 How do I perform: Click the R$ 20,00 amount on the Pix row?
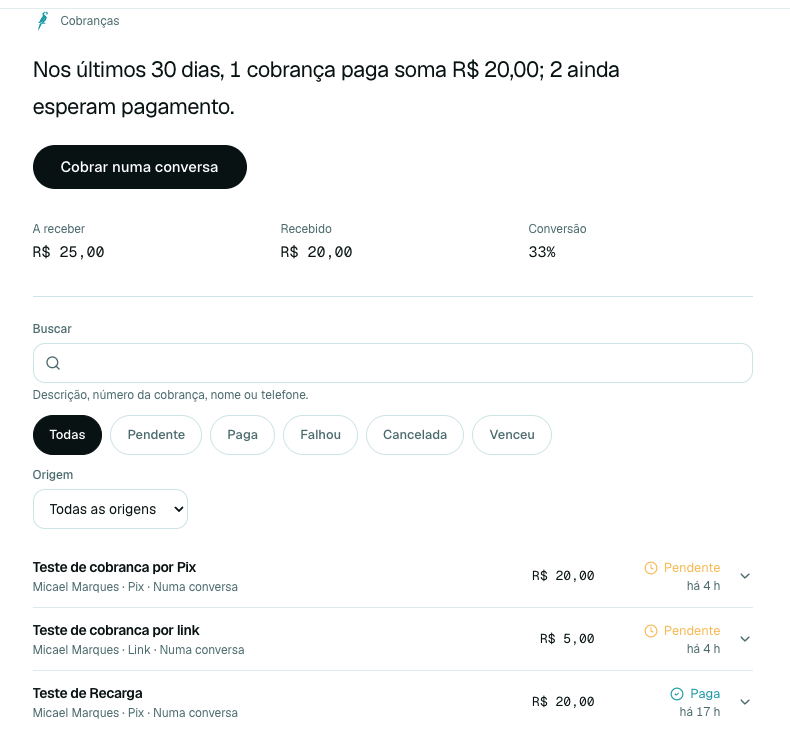pyautogui.click(x=563, y=576)
